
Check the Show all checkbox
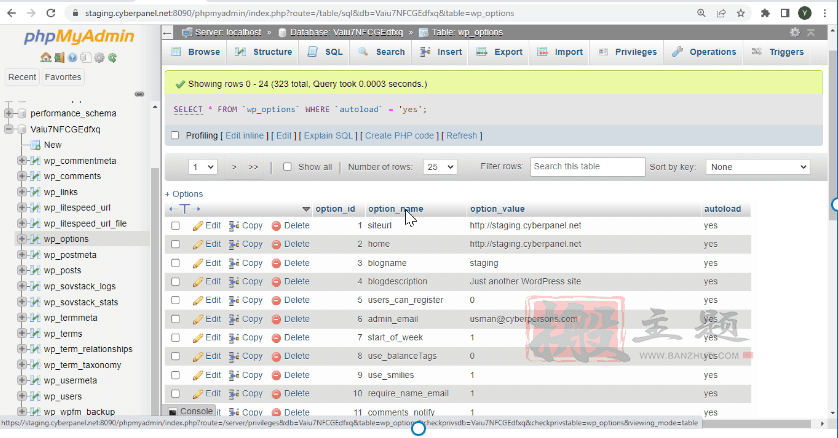coord(287,167)
